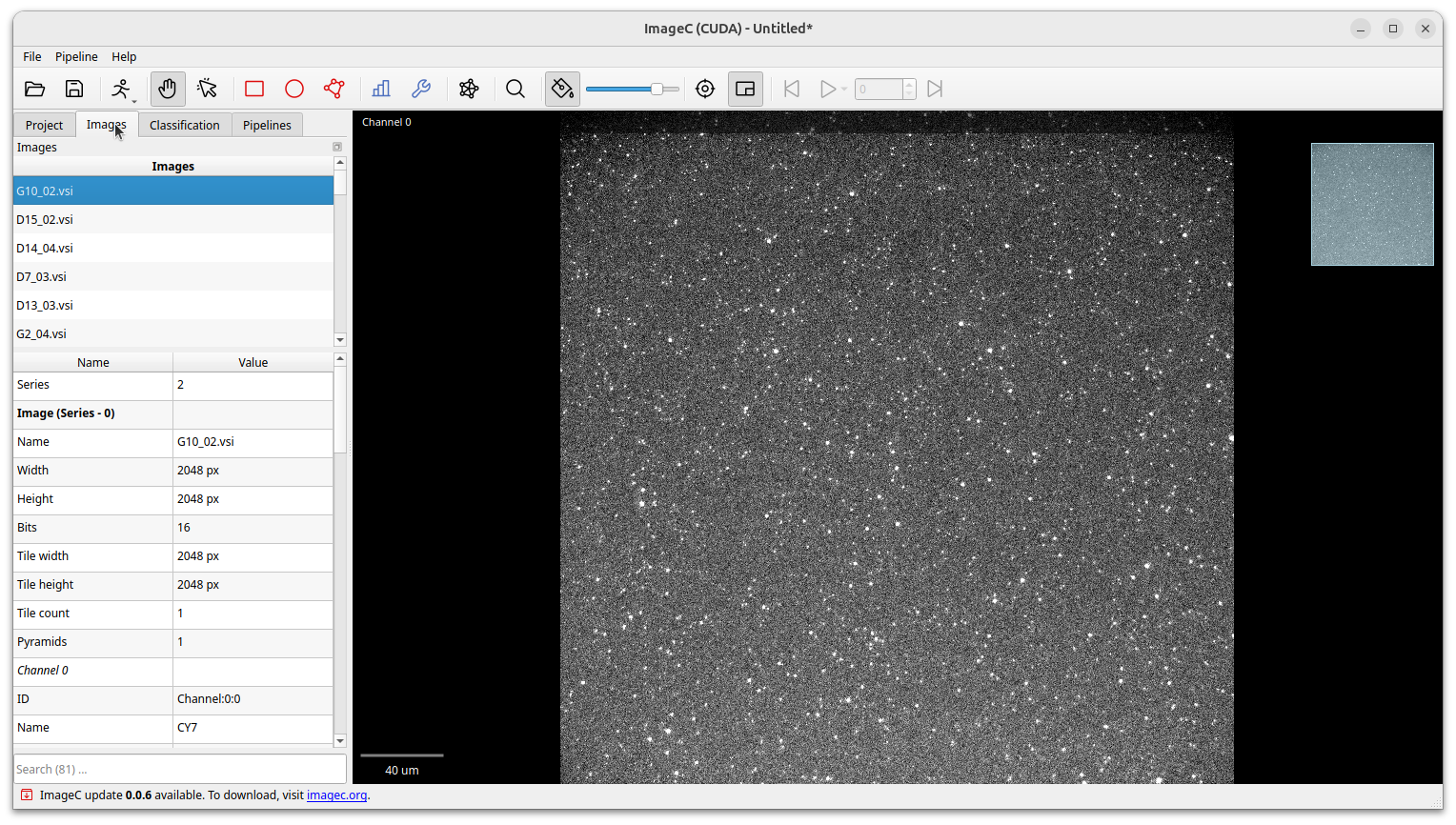Select the red polygon drawing tool
The width and height of the screenshot is (1456, 825).
tap(334, 89)
